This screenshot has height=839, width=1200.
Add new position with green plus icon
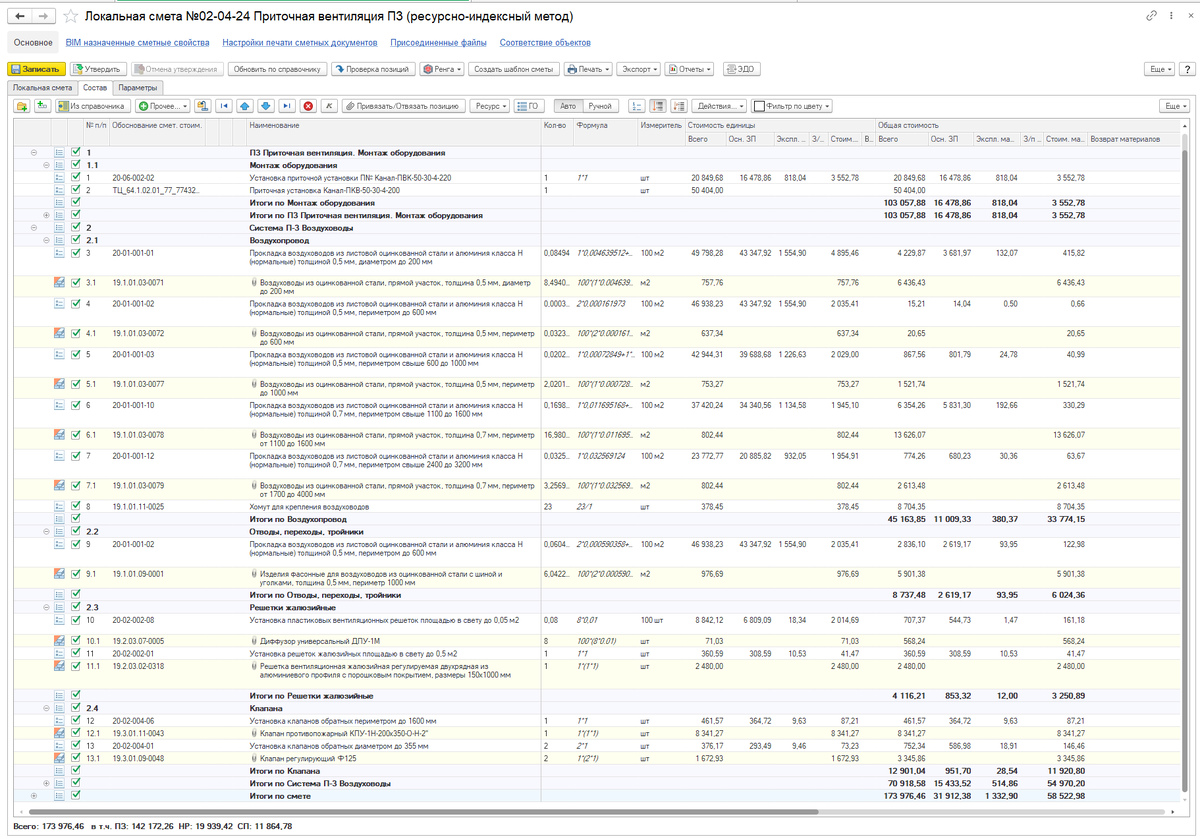pyautogui.click(x=43, y=105)
